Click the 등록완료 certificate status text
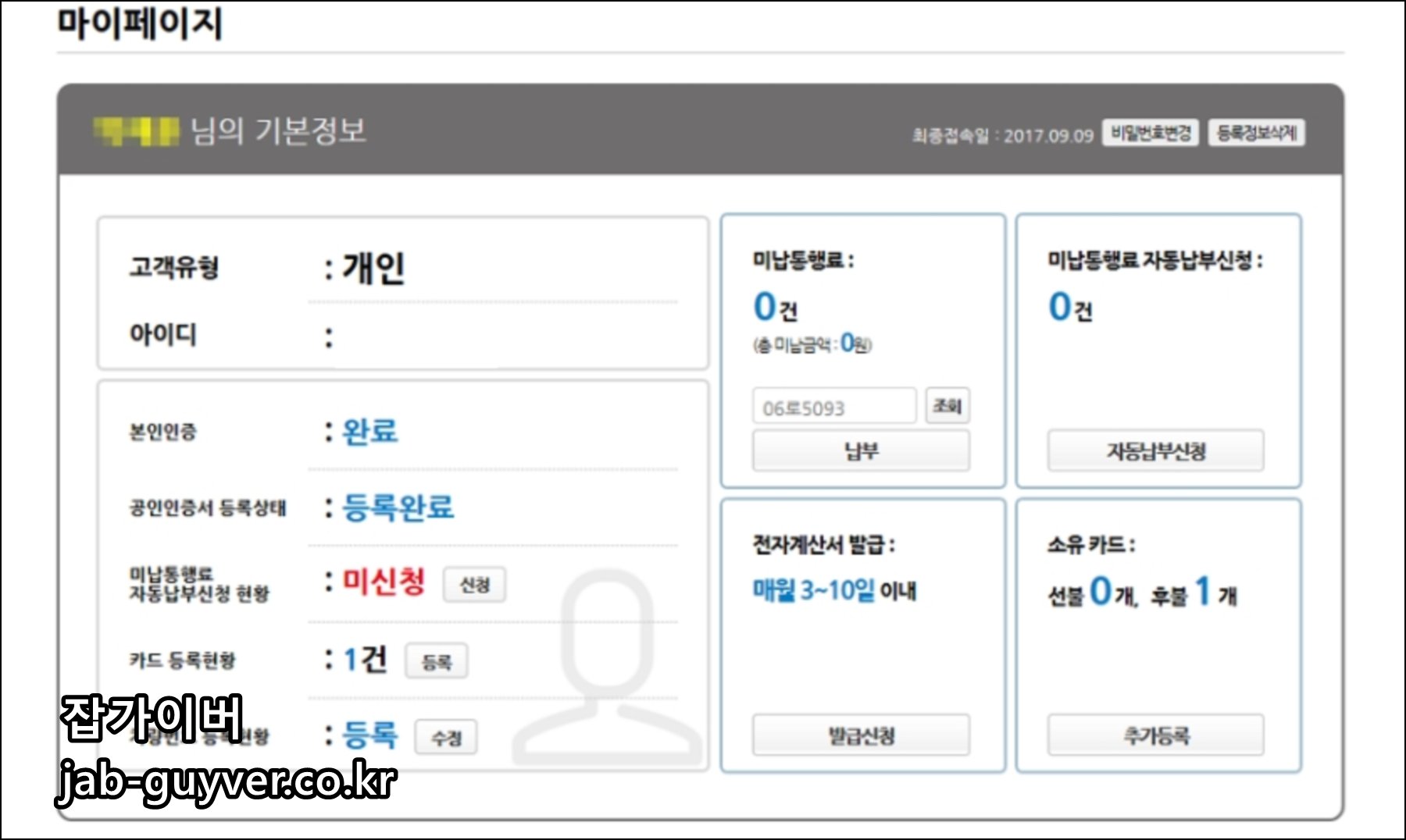Image resolution: width=1406 pixels, height=840 pixels. point(399,508)
